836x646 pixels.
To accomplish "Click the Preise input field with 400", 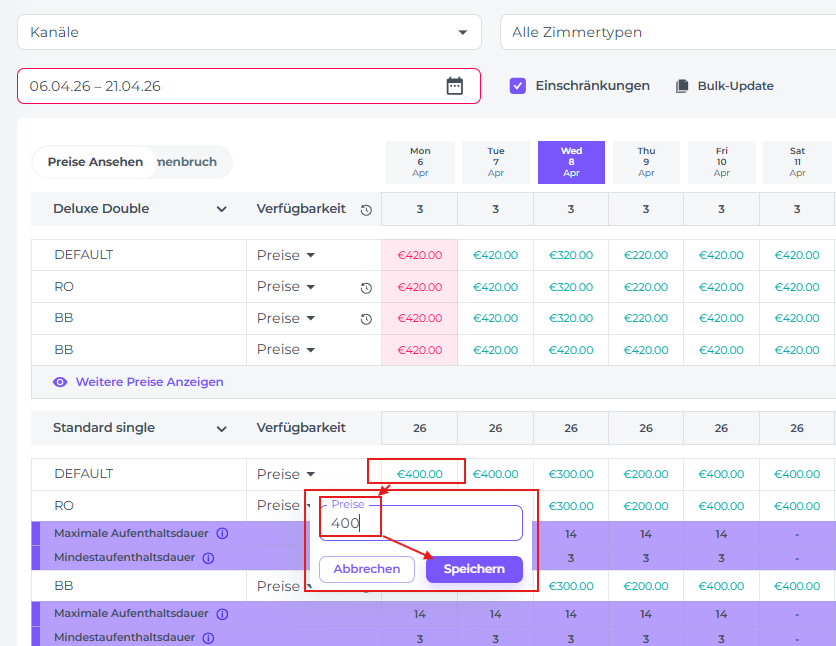I will tap(421, 523).
